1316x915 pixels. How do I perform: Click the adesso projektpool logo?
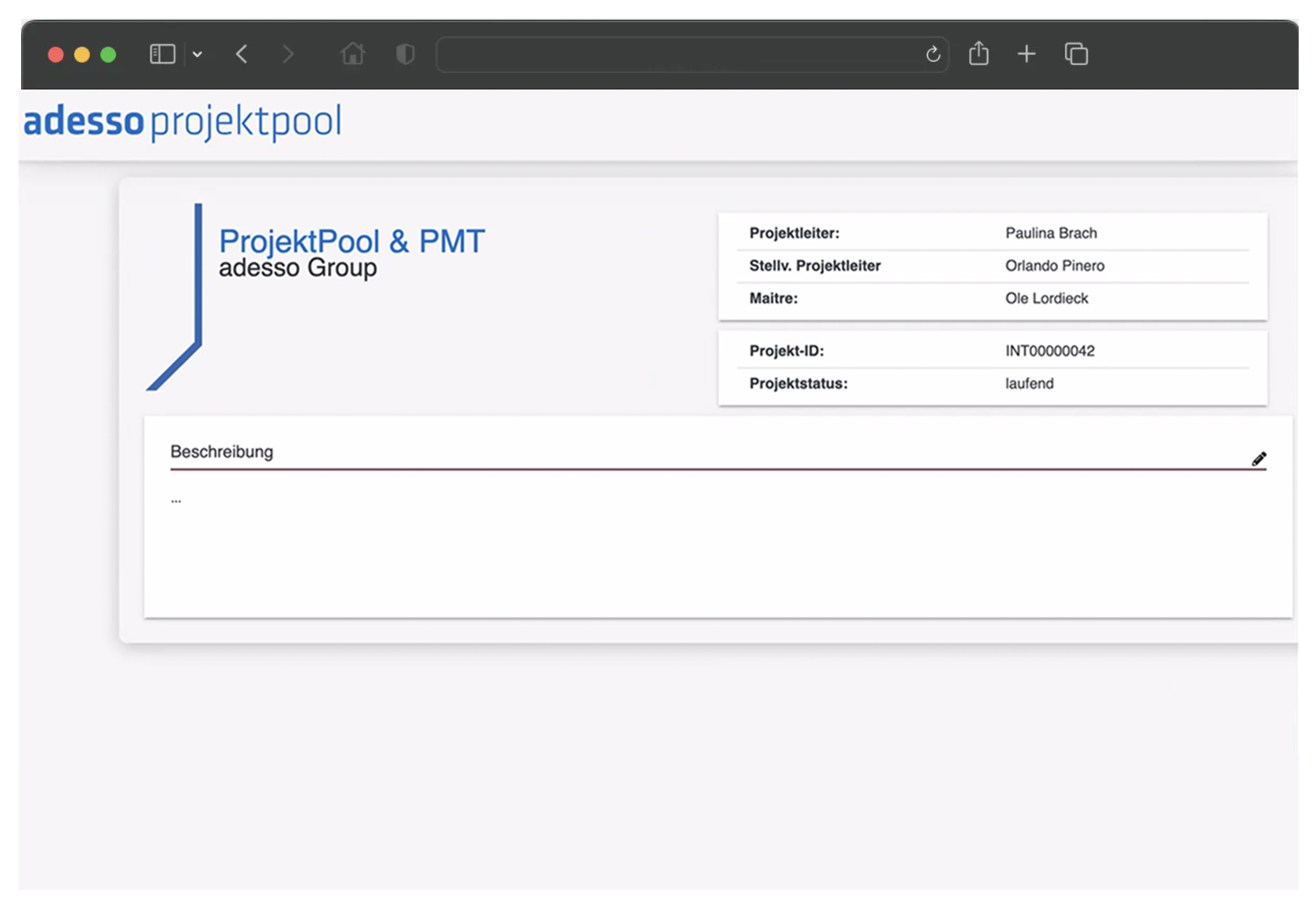182,122
